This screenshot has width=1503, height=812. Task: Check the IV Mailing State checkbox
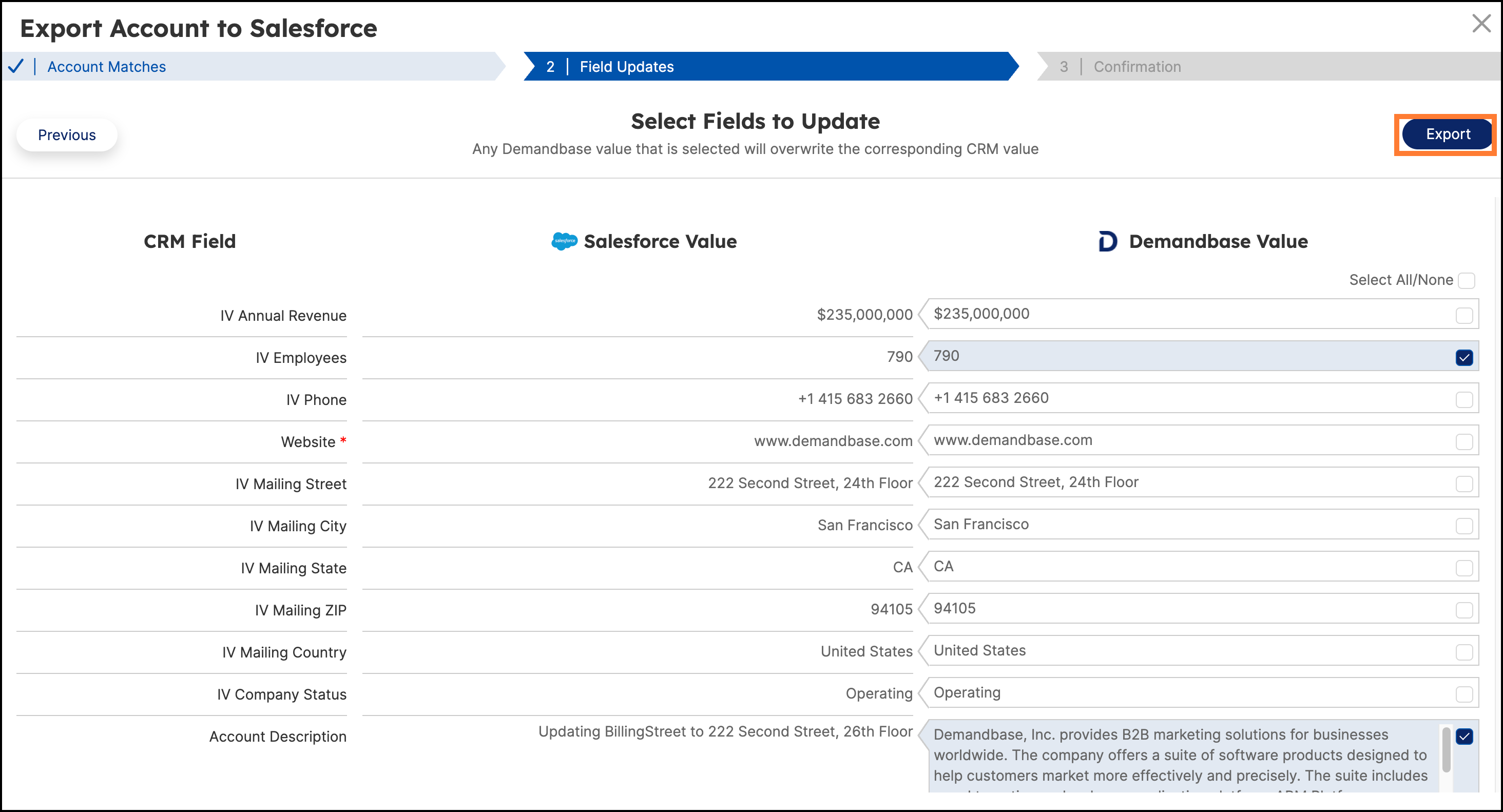1465,568
